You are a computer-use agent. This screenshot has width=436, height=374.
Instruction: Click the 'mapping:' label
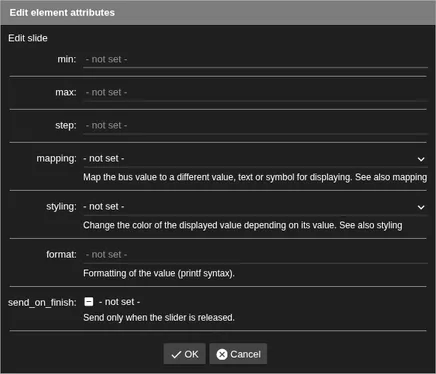coord(57,159)
